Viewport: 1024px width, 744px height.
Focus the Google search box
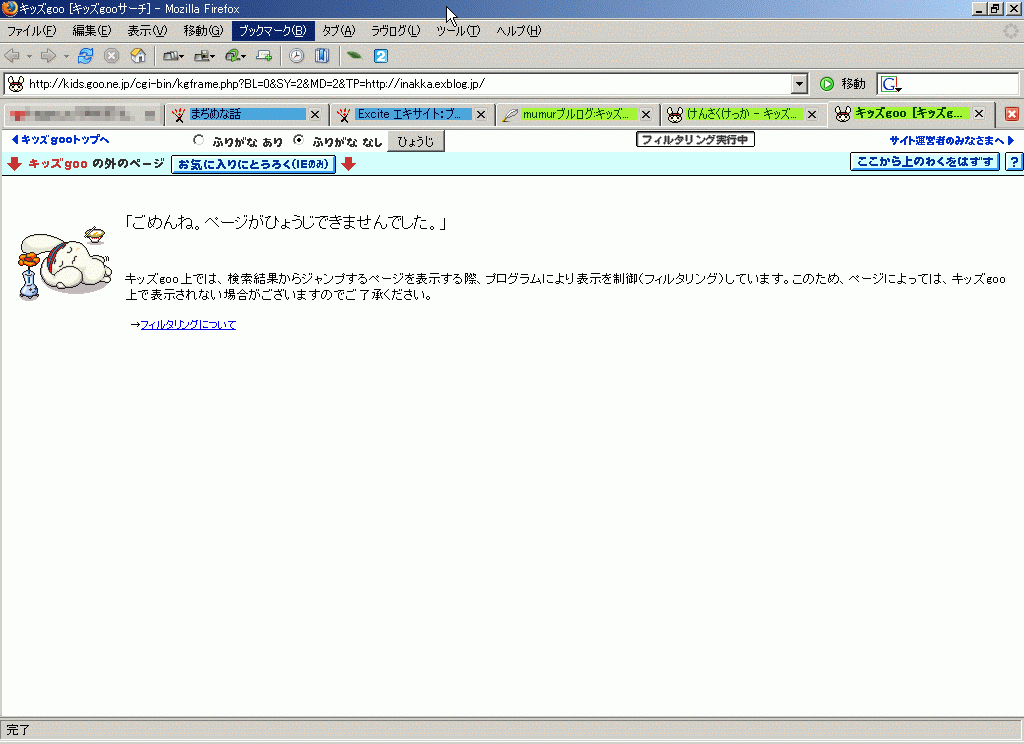(959, 84)
